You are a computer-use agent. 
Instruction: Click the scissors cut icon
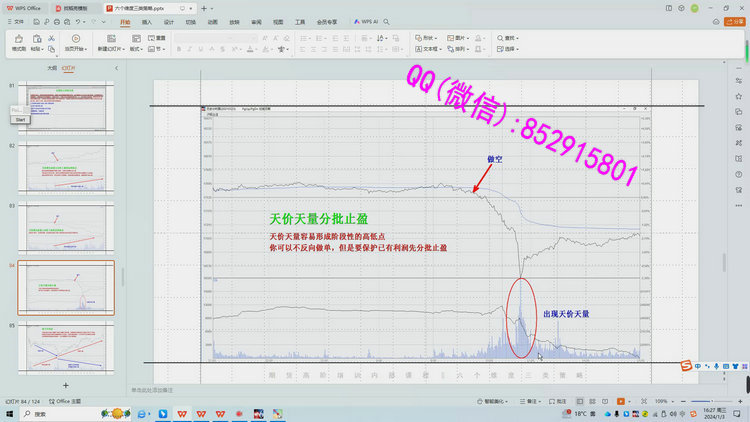52,38
